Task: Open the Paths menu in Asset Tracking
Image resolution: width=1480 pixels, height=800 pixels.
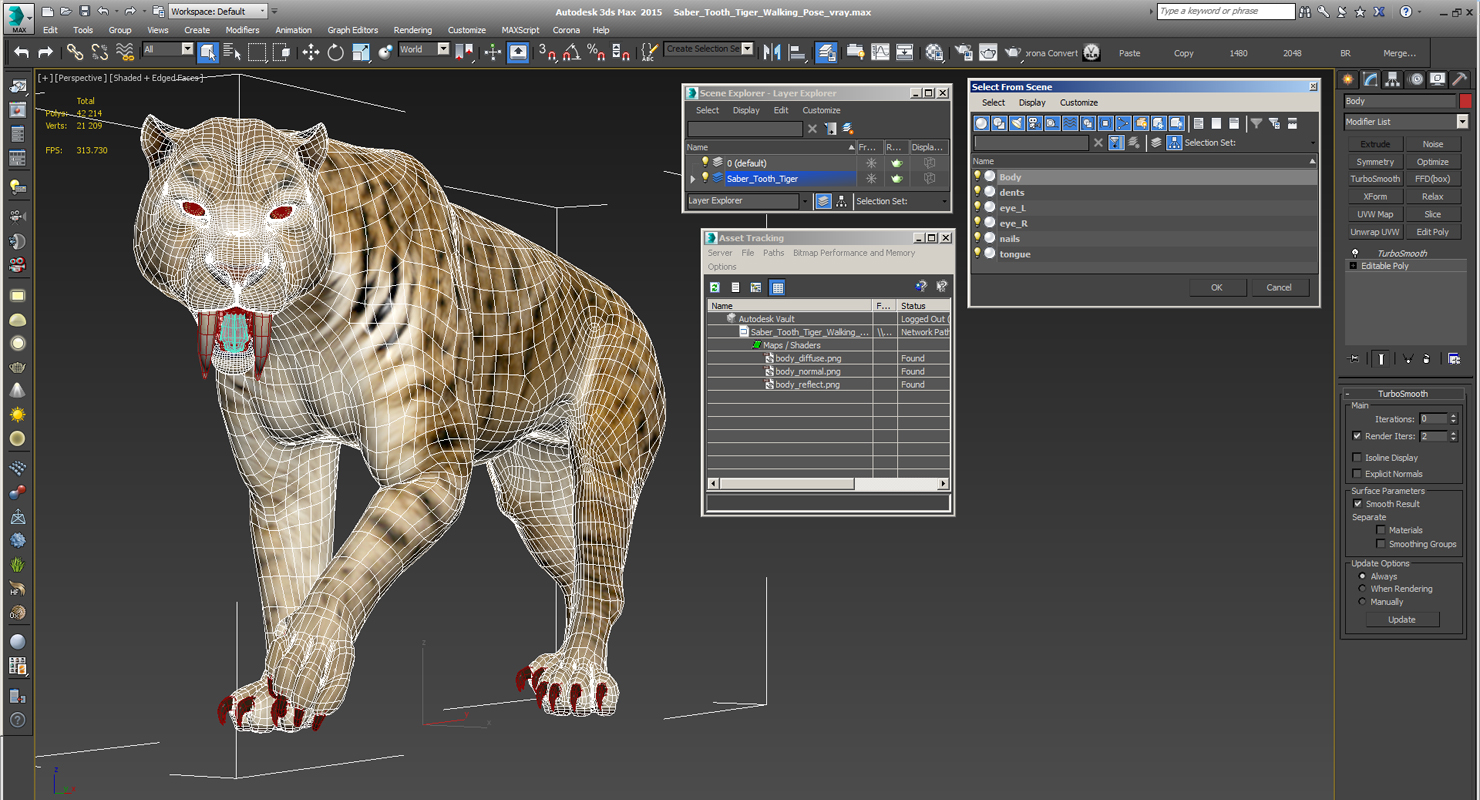Action: pyautogui.click(x=774, y=253)
